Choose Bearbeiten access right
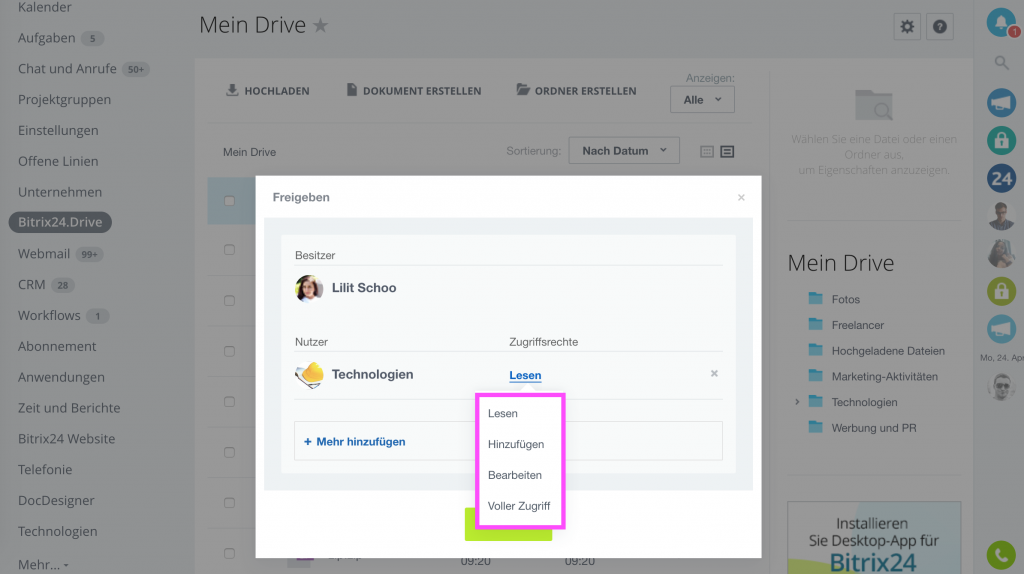Screen dimensions: 1024x574 [x=515, y=475]
